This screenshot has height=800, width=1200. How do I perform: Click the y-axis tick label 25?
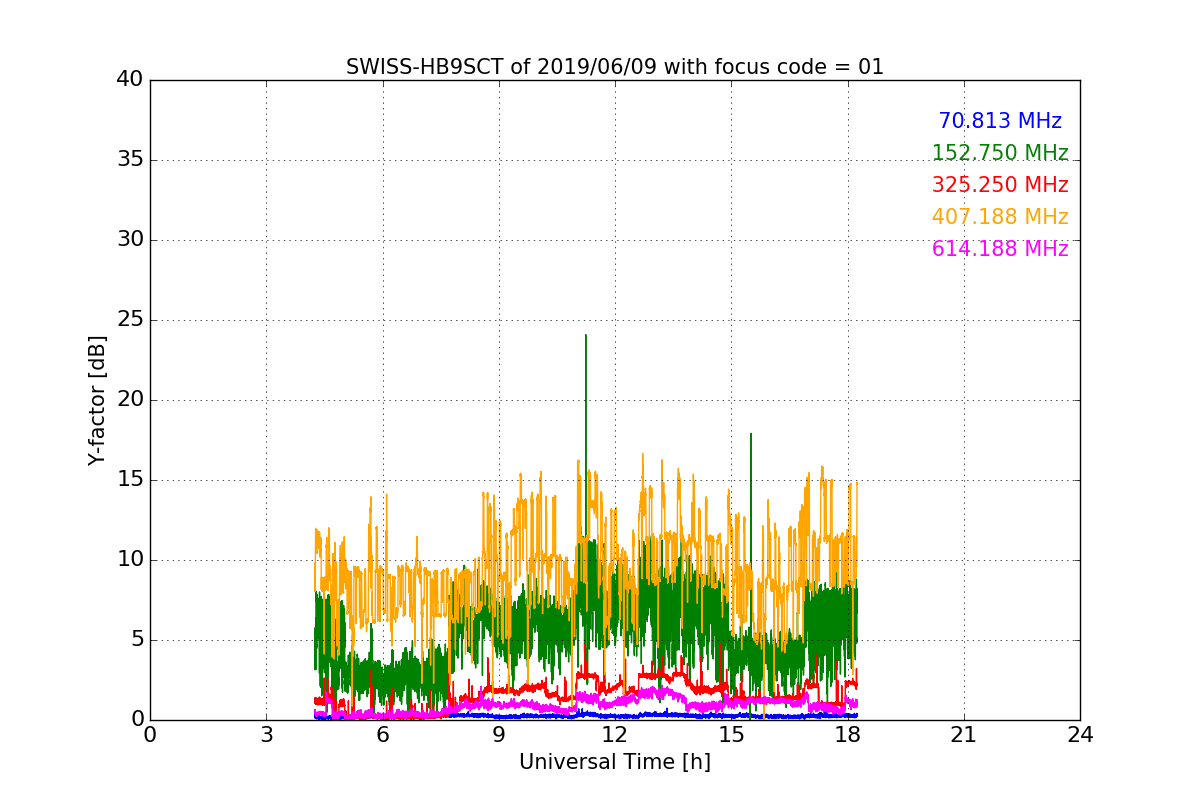130,320
